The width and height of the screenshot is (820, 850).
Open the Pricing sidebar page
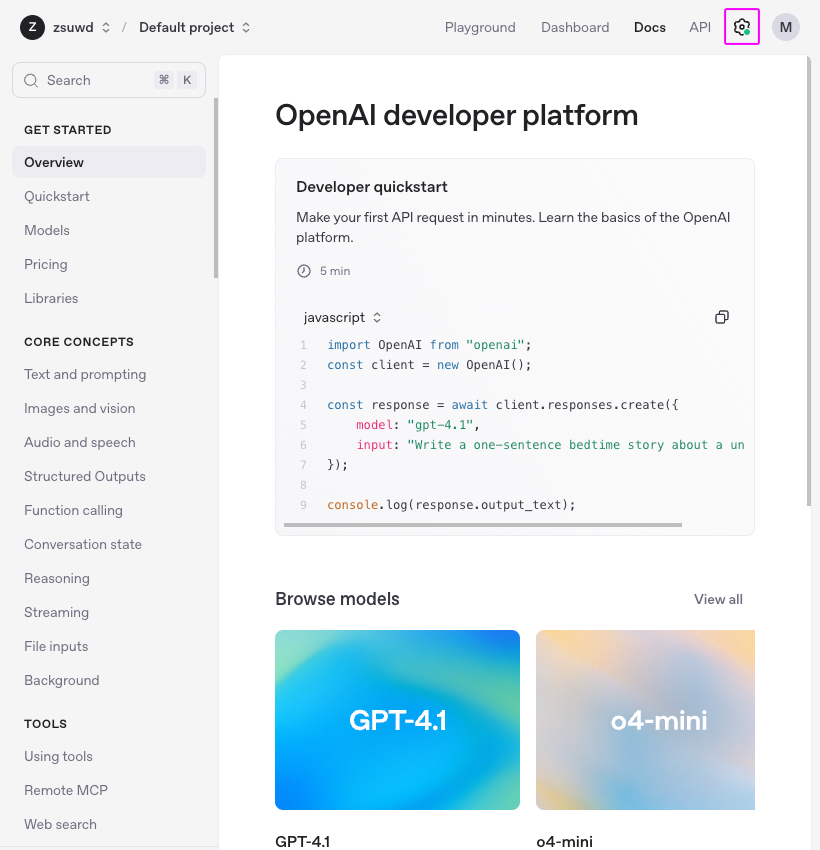pyautogui.click(x=46, y=264)
